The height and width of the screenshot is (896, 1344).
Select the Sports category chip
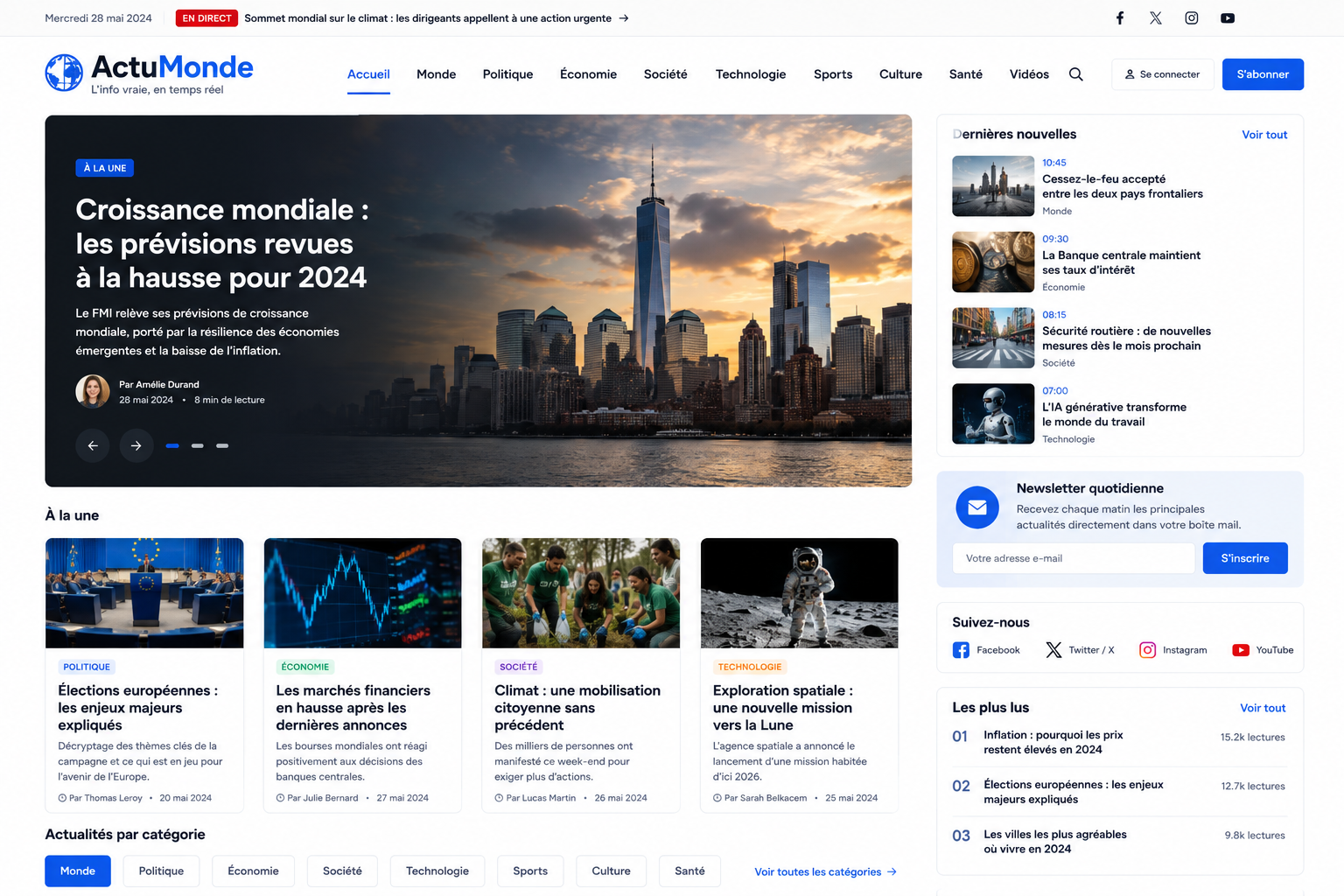530,871
